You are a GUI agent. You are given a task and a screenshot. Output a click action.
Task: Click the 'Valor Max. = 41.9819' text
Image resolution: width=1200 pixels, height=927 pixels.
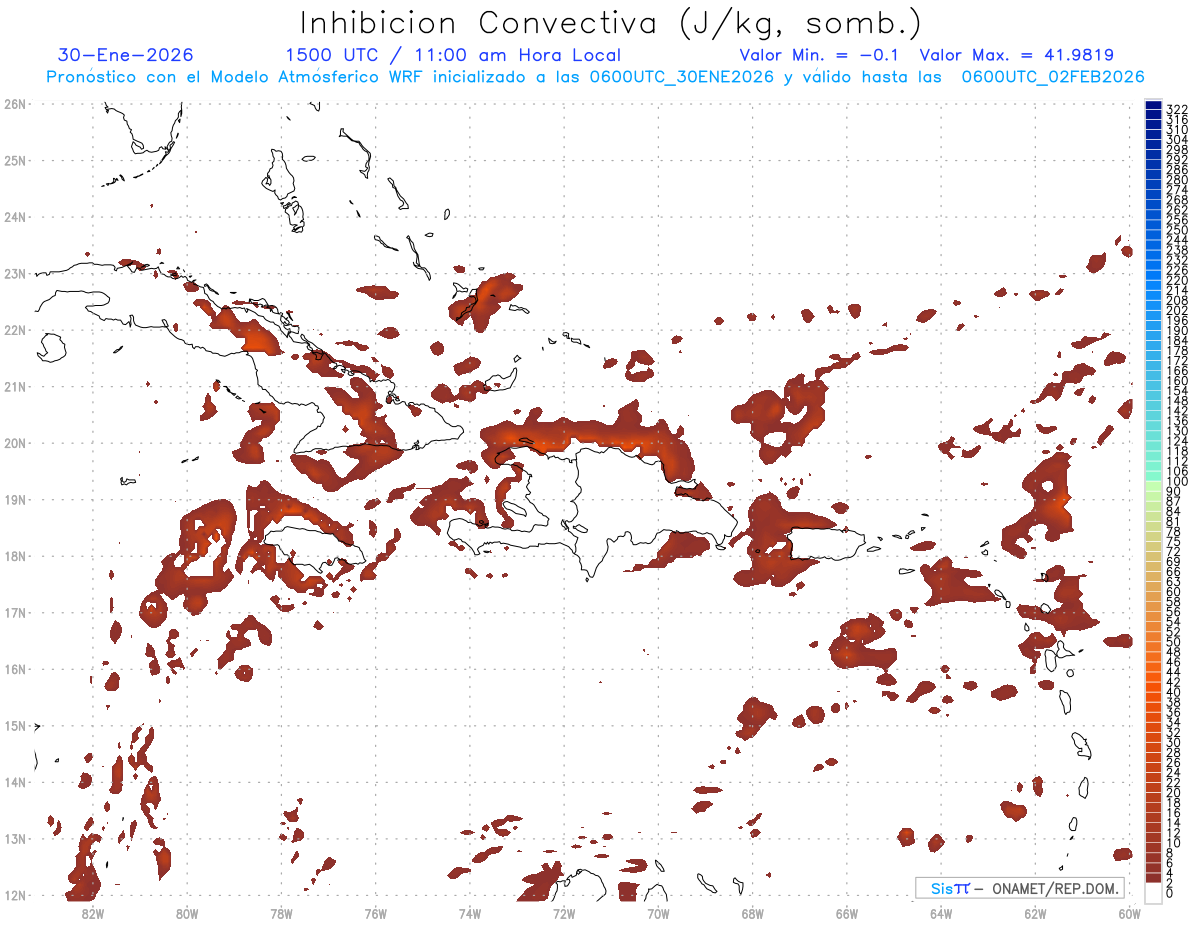(x=1016, y=55)
